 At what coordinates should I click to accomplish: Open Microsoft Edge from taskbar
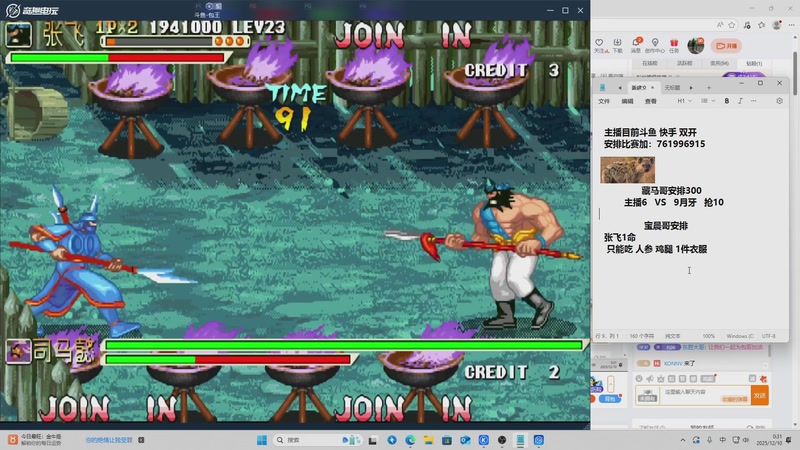pyautogui.click(x=410, y=440)
